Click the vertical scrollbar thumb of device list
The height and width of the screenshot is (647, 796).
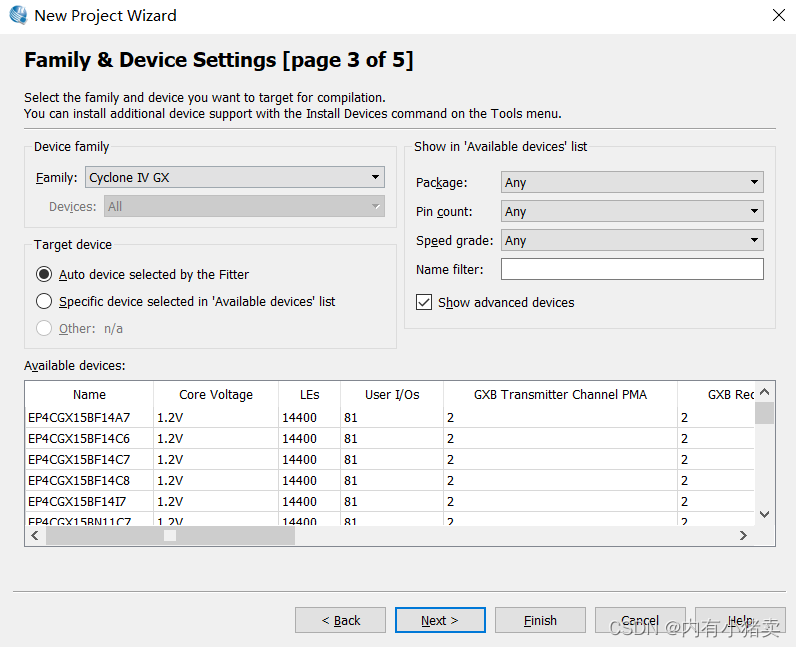765,413
